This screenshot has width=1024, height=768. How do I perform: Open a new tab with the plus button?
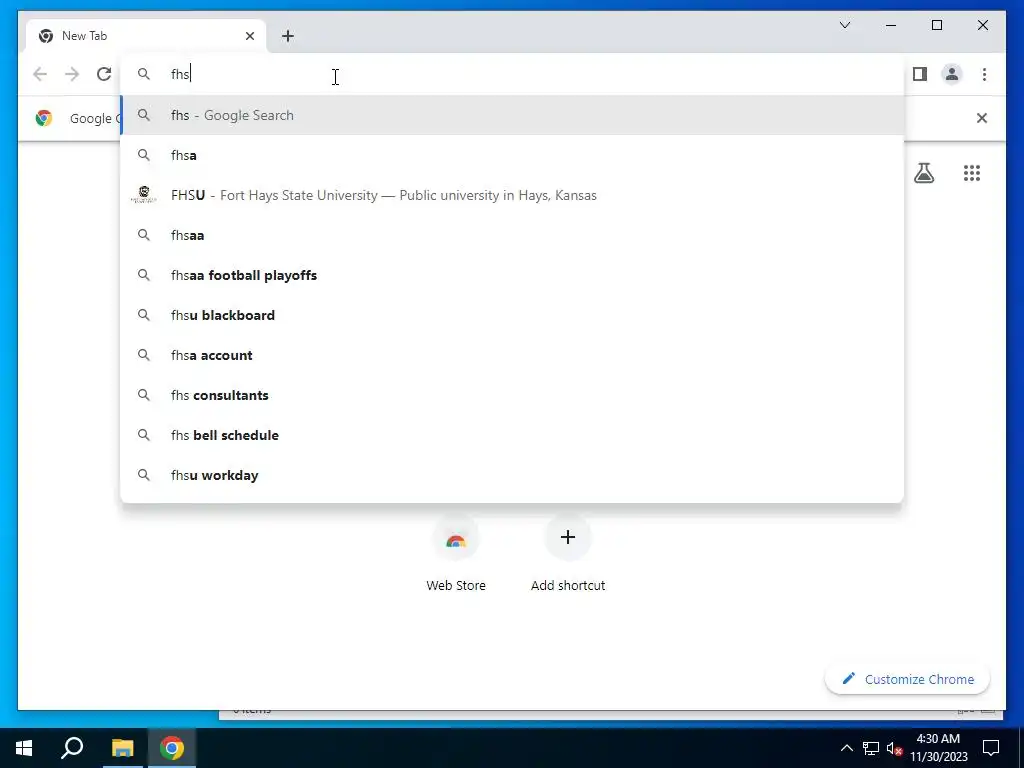pyautogui.click(x=288, y=36)
